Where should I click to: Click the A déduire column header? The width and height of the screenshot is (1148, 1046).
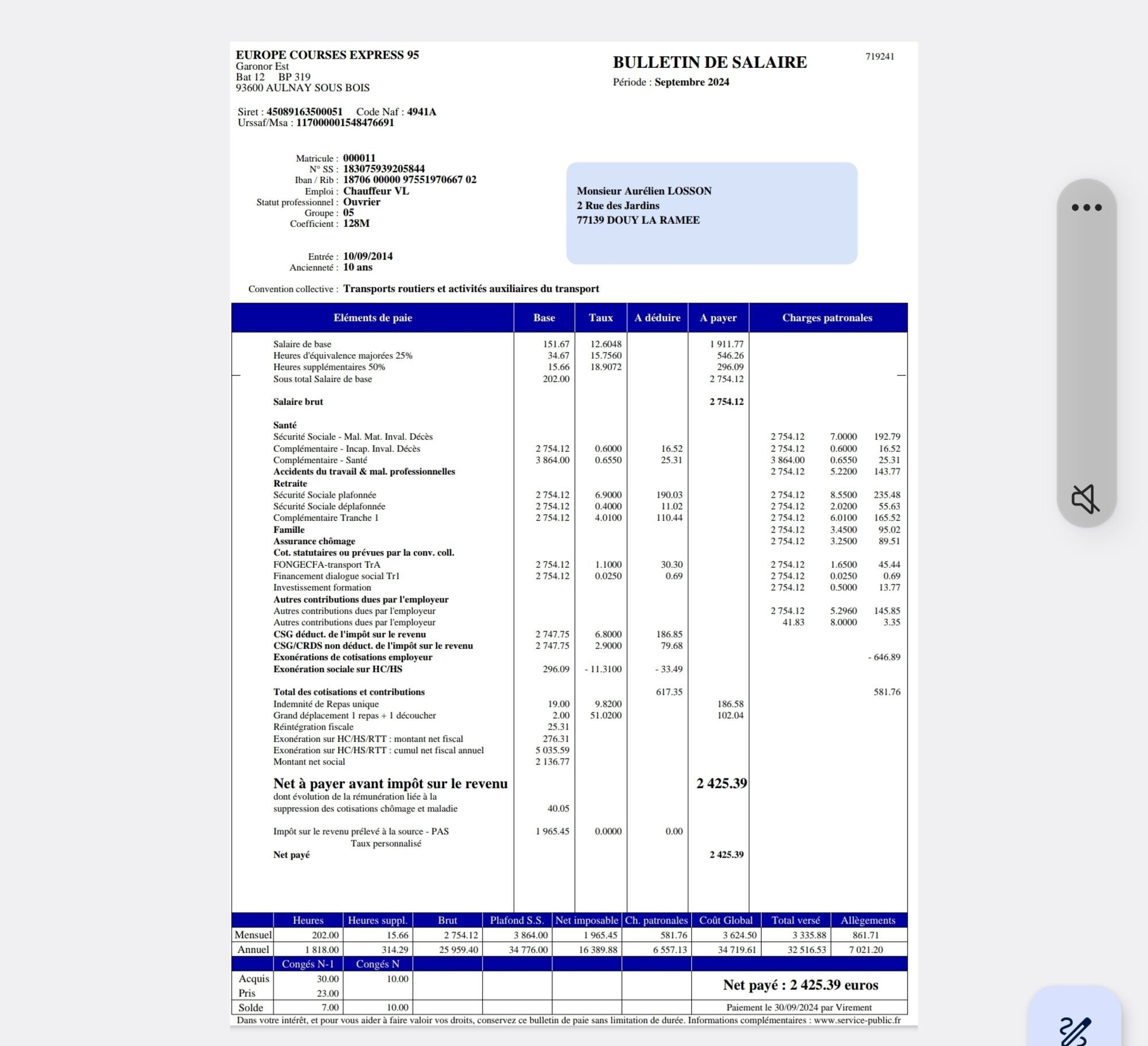657,318
